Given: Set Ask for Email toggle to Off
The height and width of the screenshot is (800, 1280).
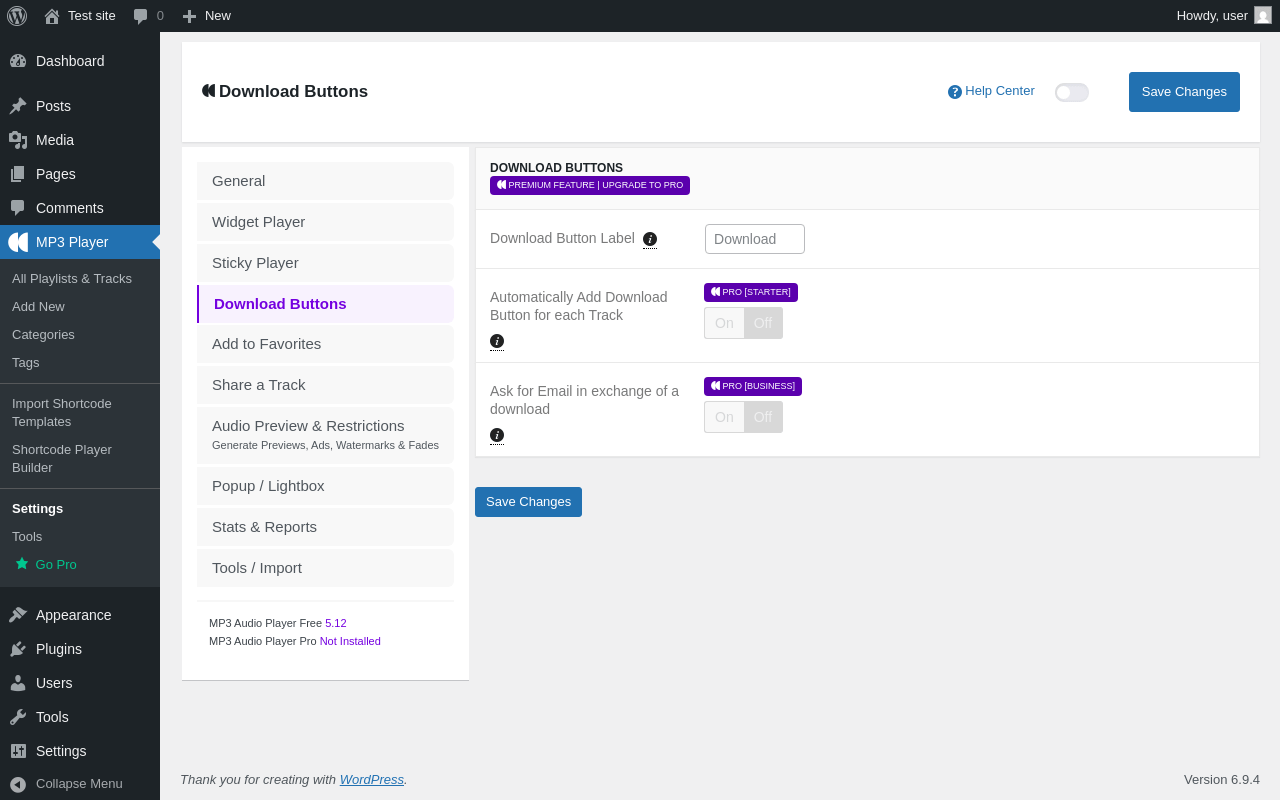Looking at the screenshot, I should [763, 417].
